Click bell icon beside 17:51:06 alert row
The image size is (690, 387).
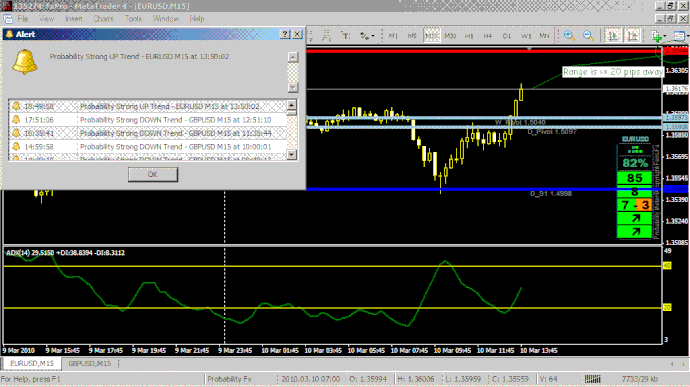tap(16, 120)
